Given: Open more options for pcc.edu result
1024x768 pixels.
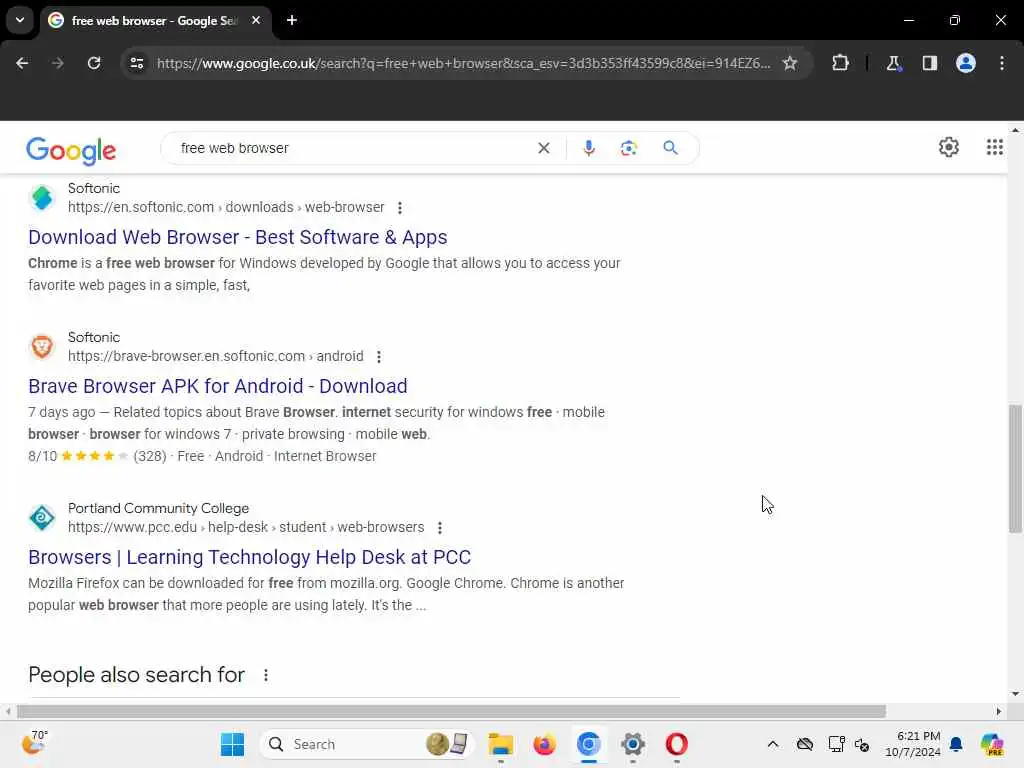Looking at the screenshot, I should pos(440,528).
